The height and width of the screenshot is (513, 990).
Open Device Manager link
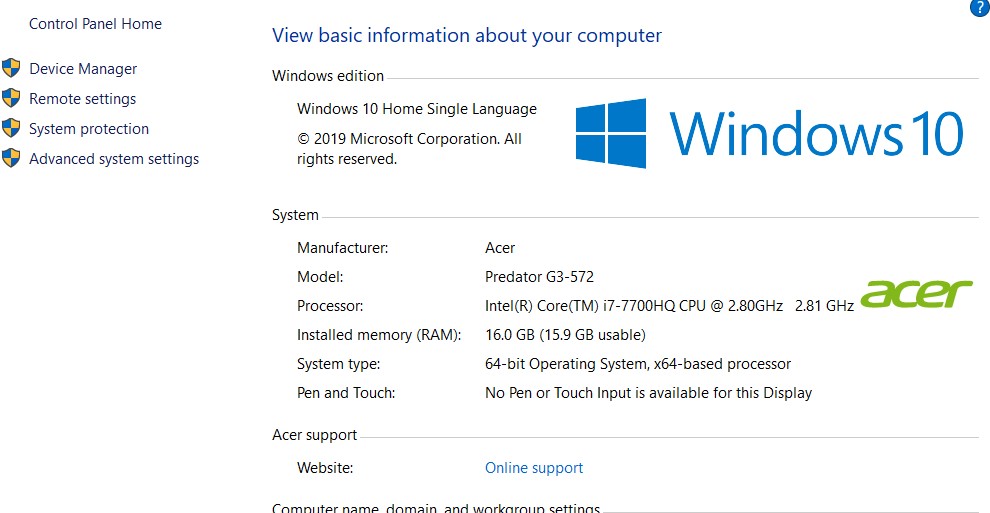[83, 69]
